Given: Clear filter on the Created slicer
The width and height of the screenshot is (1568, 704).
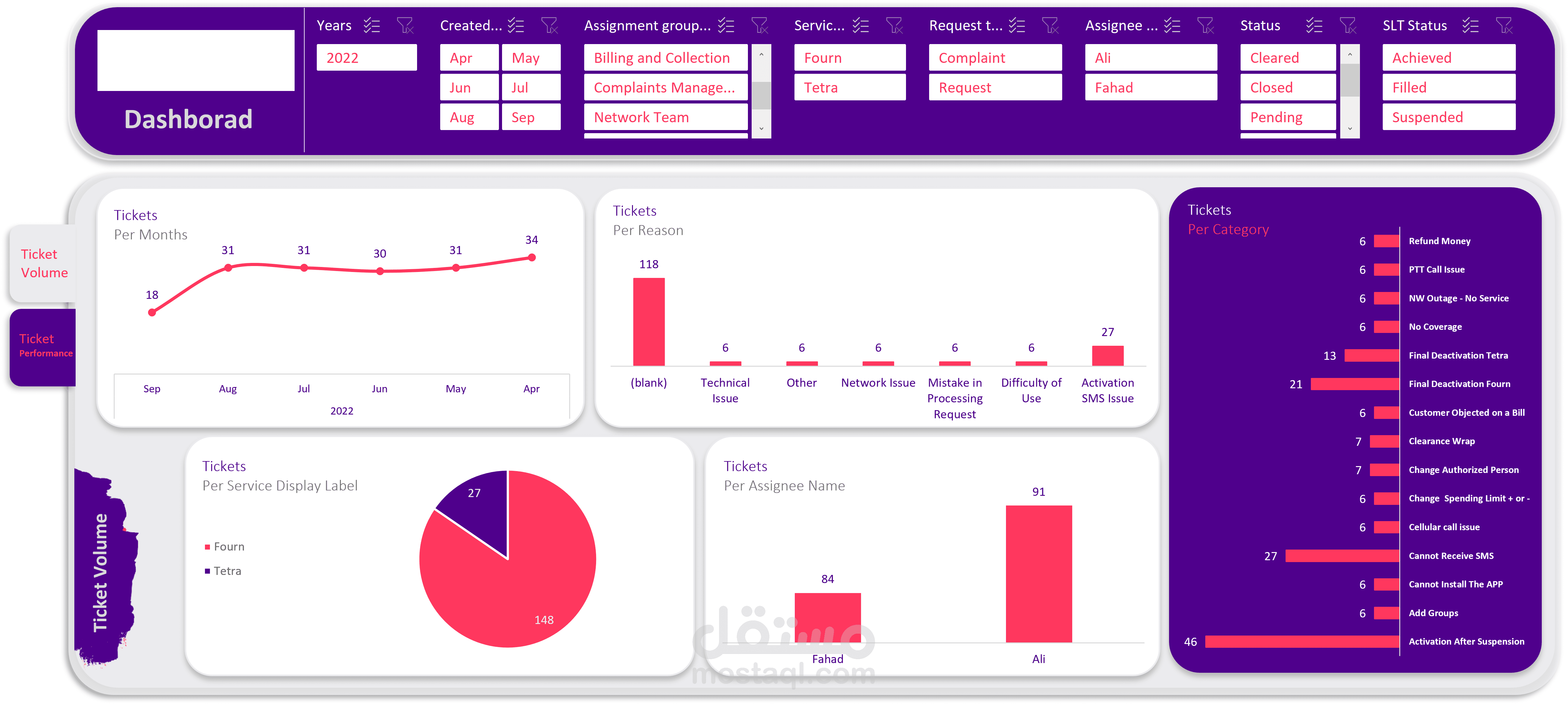Looking at the screenshot, I should click(549, 26).
